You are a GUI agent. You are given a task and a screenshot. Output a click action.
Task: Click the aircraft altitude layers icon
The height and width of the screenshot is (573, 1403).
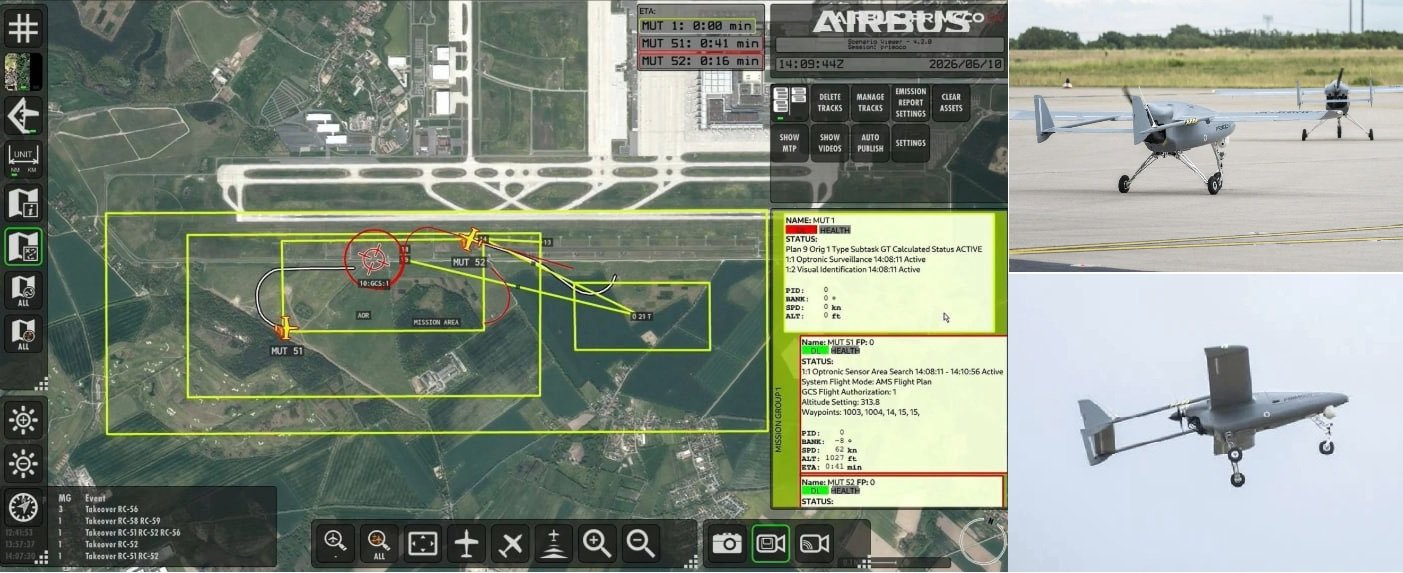[554, 544]
